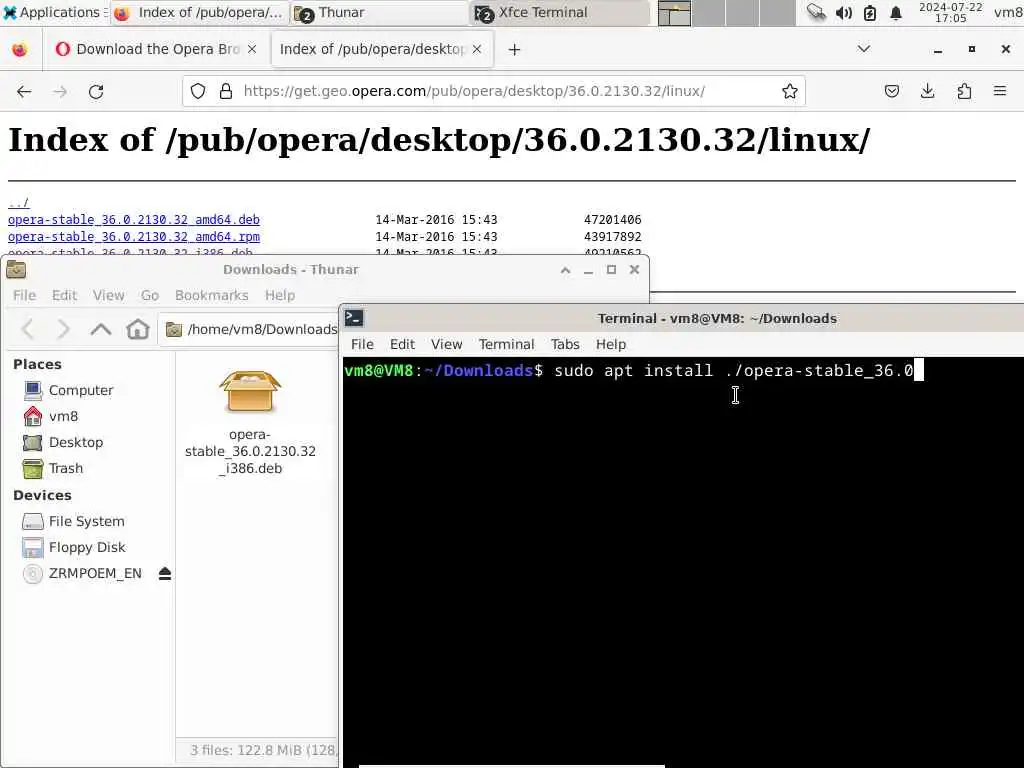Screen dimensions: 1024x768
Task: Open Terminal File menu
Action: (362, 344)
